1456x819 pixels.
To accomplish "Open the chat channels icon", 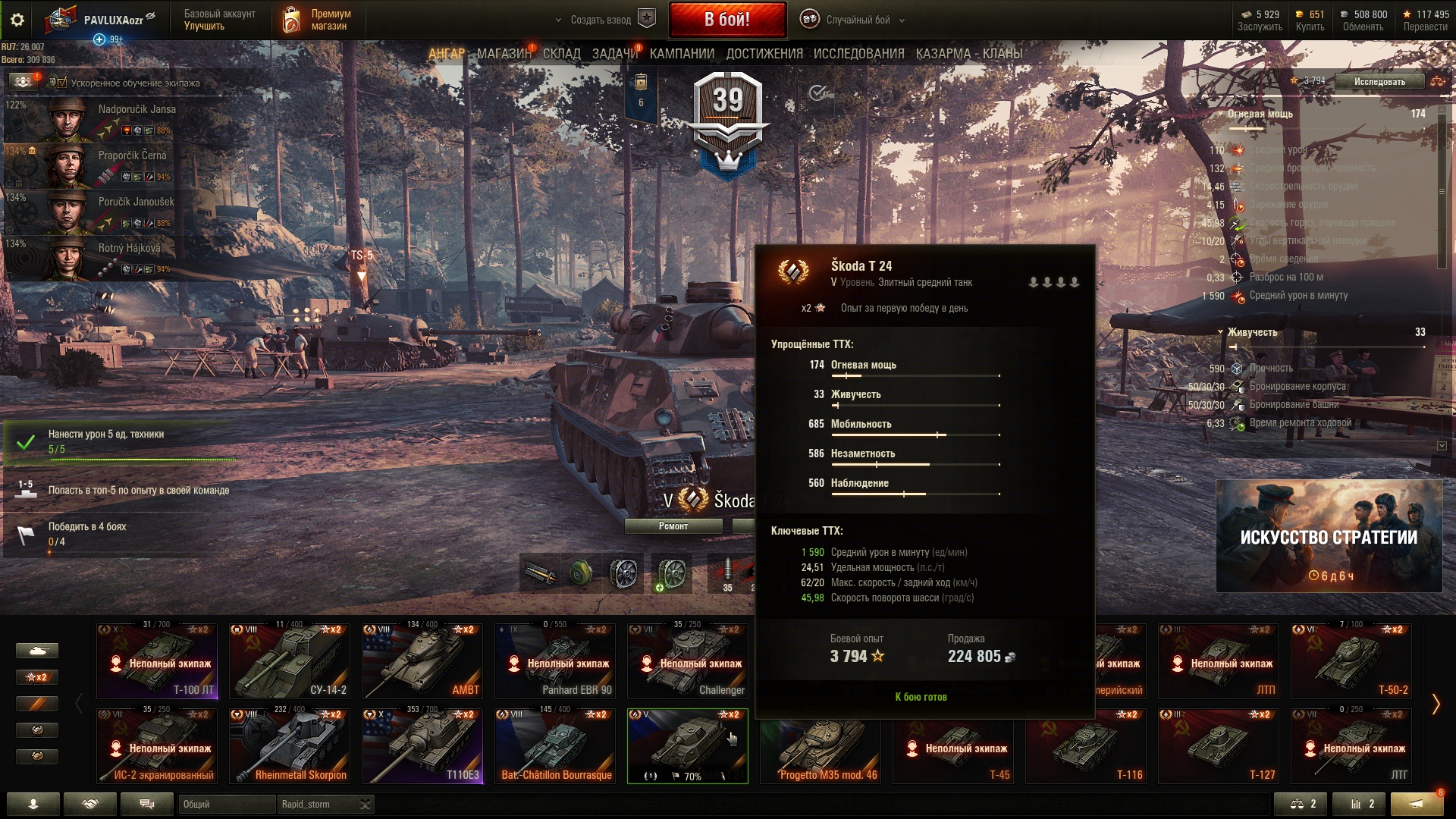I will pyautogui.click(x=147, y=804).
